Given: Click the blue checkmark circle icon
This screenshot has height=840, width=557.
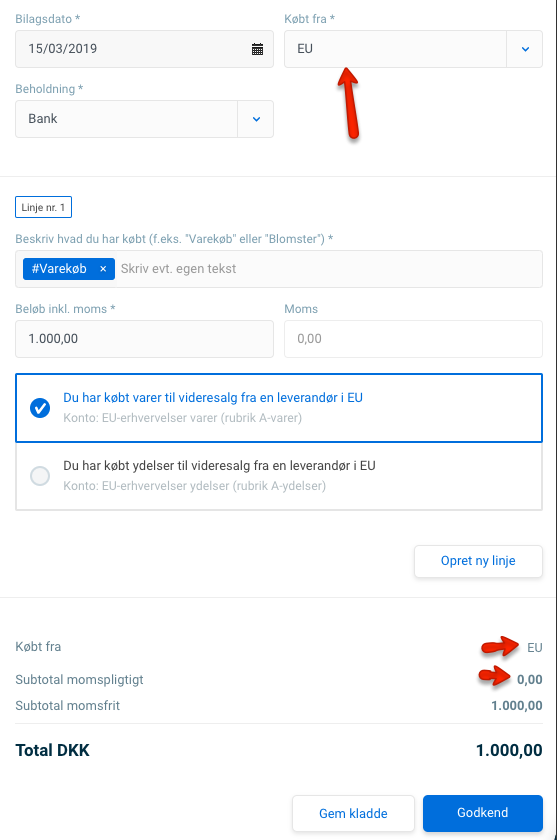Looking at the screenshot, I should pos(40,408).
